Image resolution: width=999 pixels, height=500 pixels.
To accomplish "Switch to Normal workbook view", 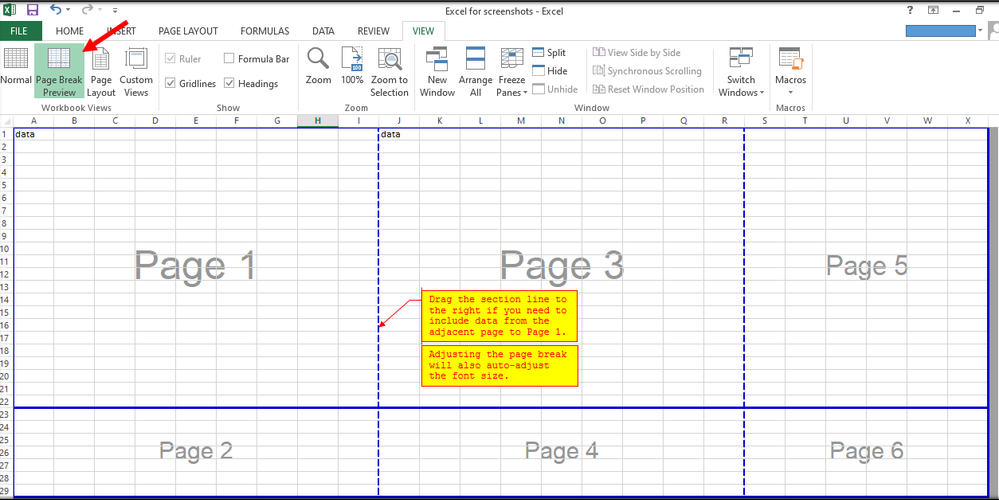I will pos(16,67).
